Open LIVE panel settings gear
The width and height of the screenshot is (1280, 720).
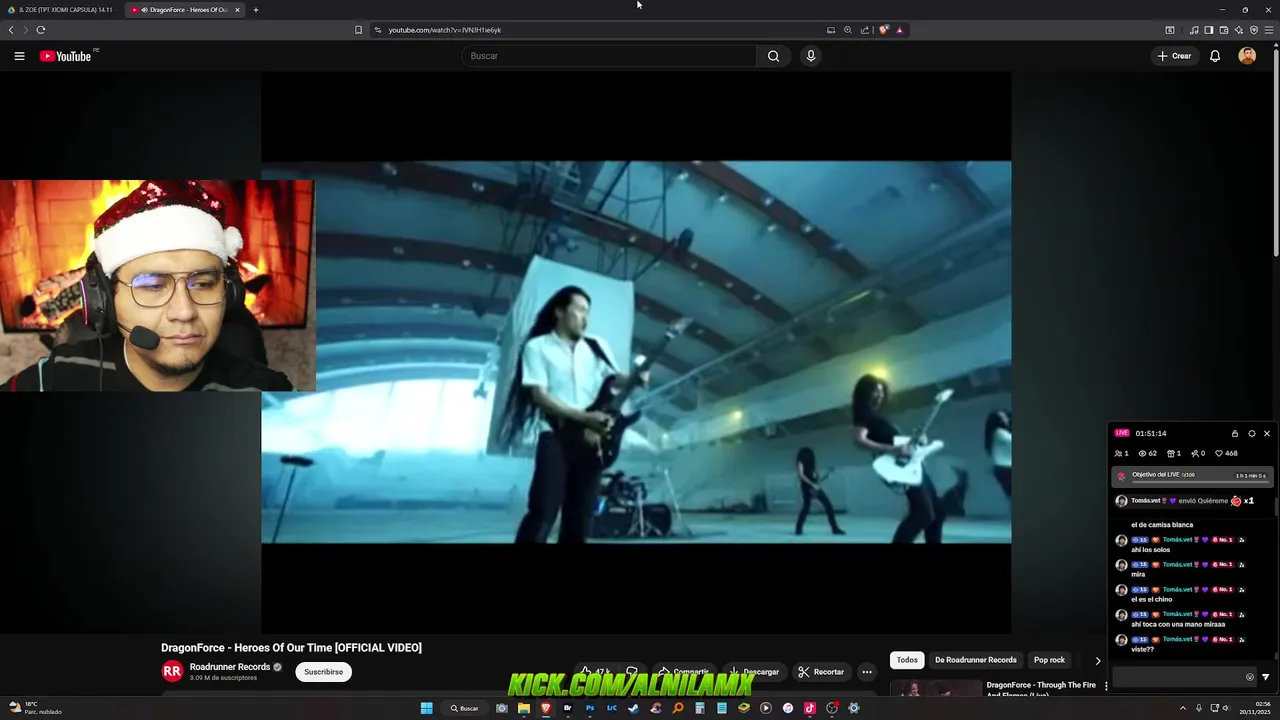tap(1251, 434)
